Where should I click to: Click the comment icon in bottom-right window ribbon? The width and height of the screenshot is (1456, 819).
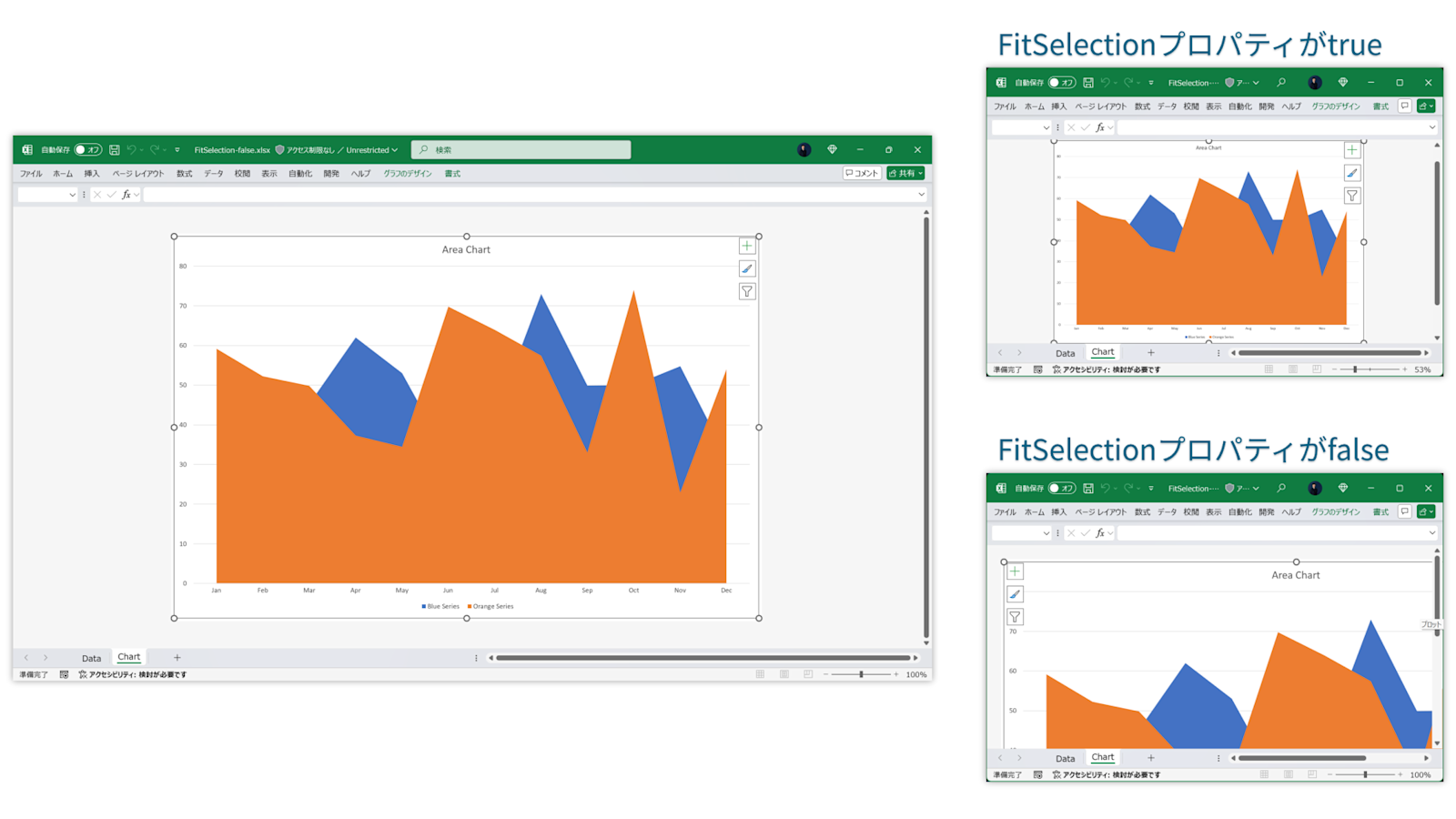click(x=1405, y=511)
